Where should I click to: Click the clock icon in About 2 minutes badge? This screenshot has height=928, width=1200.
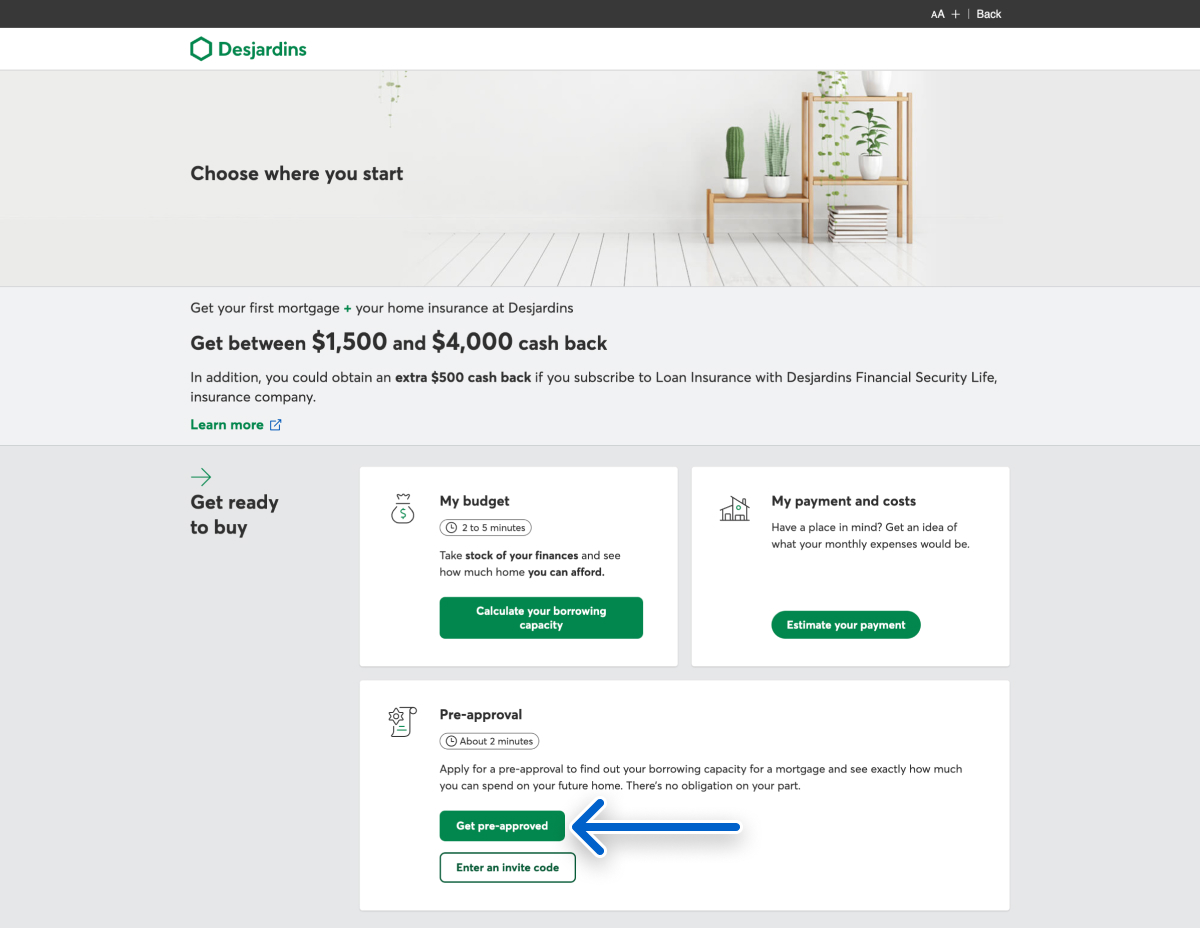[x=451, y=741]
